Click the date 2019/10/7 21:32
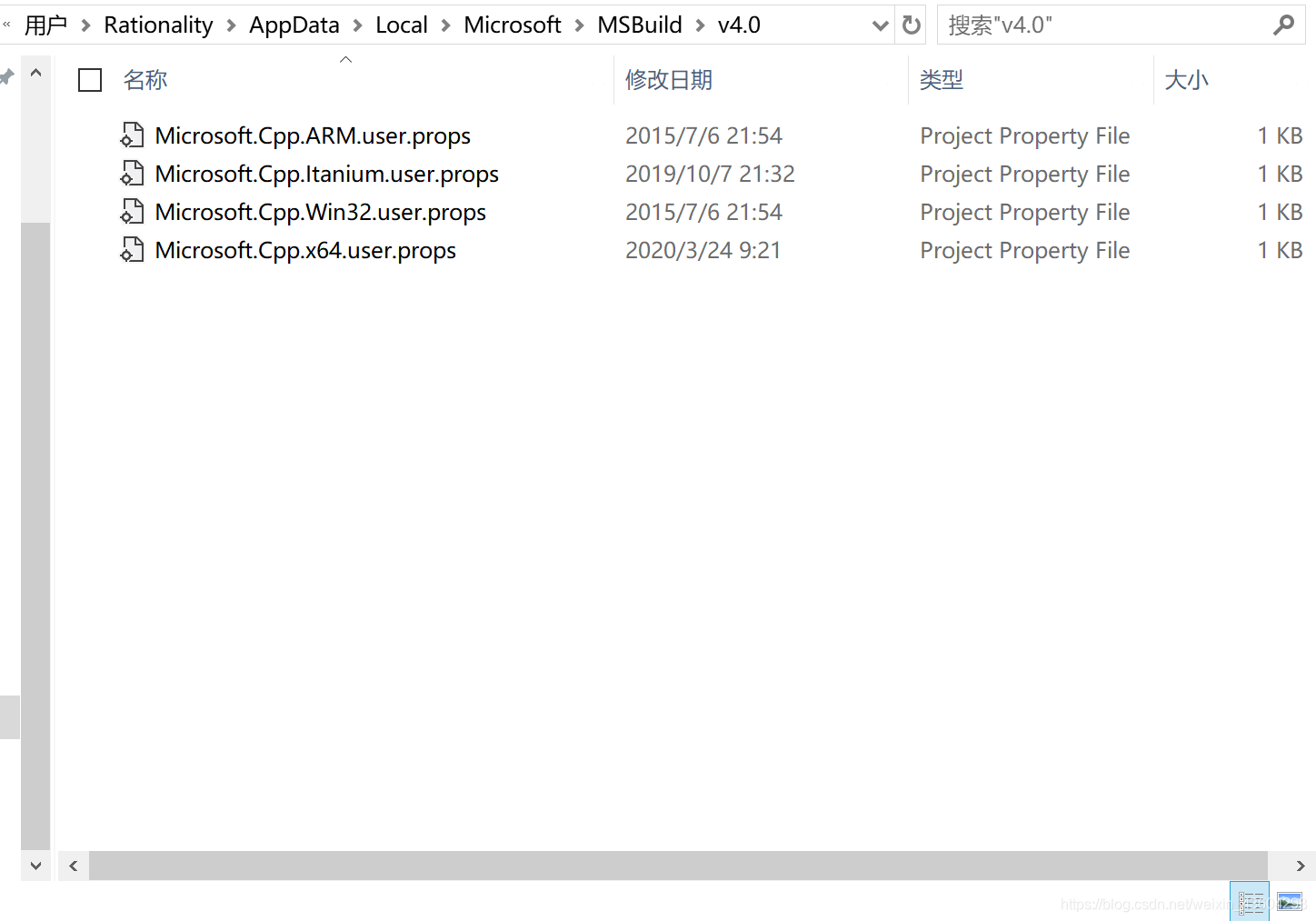 [x=710, y=174]
